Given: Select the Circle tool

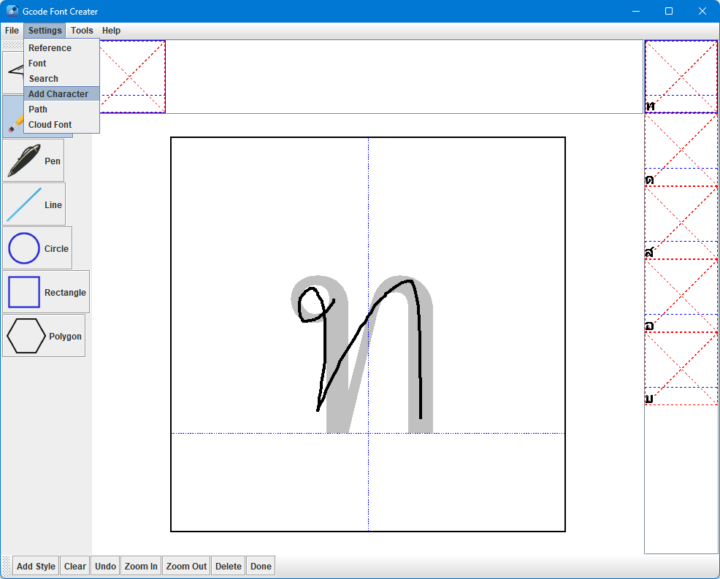Looking at the screenshot, I should (x=37, y=248).
